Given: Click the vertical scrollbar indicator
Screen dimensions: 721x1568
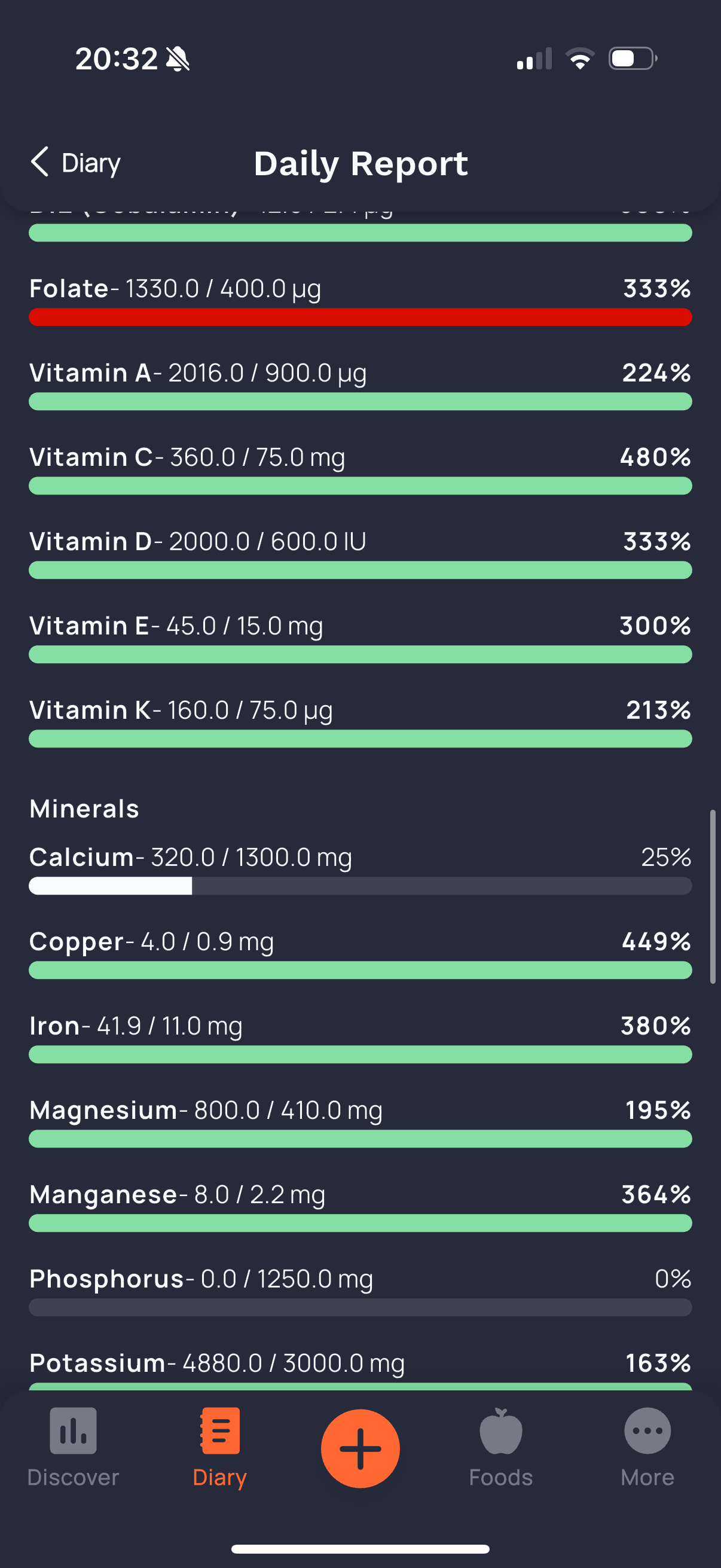Looking at the screenshot, I should [x=713, y=896].
